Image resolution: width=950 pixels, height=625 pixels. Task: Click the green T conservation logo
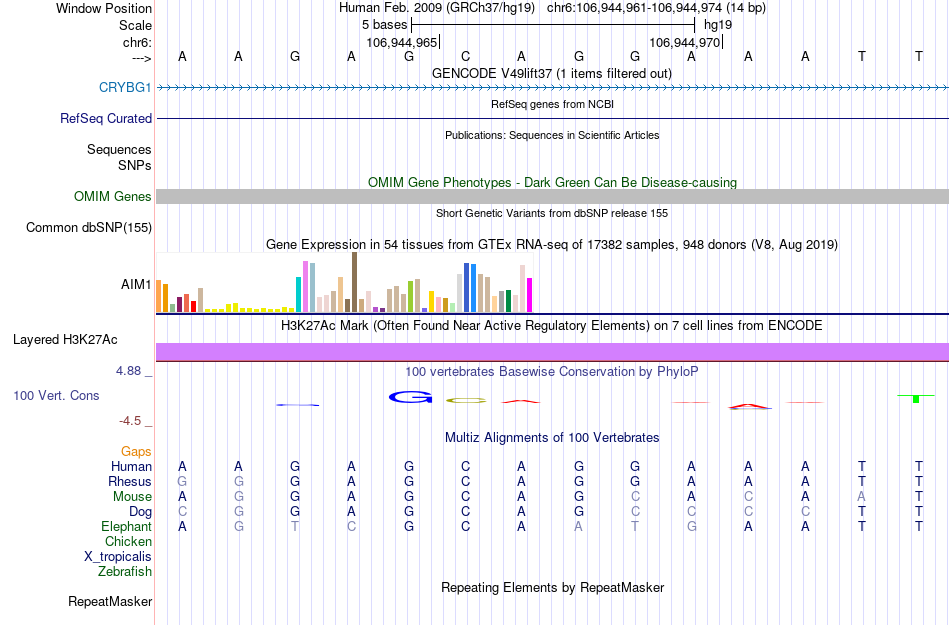coord(916,398)
